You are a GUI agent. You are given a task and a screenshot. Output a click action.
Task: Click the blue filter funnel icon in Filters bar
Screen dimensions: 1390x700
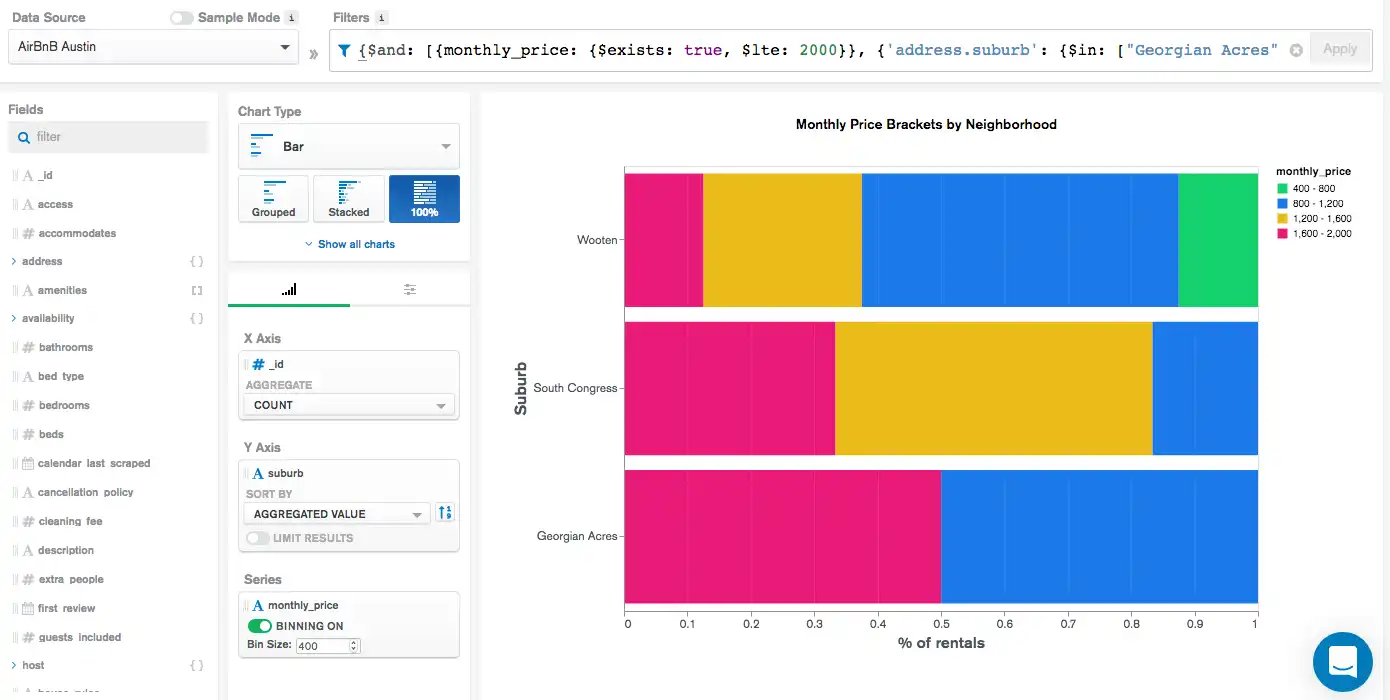pyautogui.click(x=345, y=49)
